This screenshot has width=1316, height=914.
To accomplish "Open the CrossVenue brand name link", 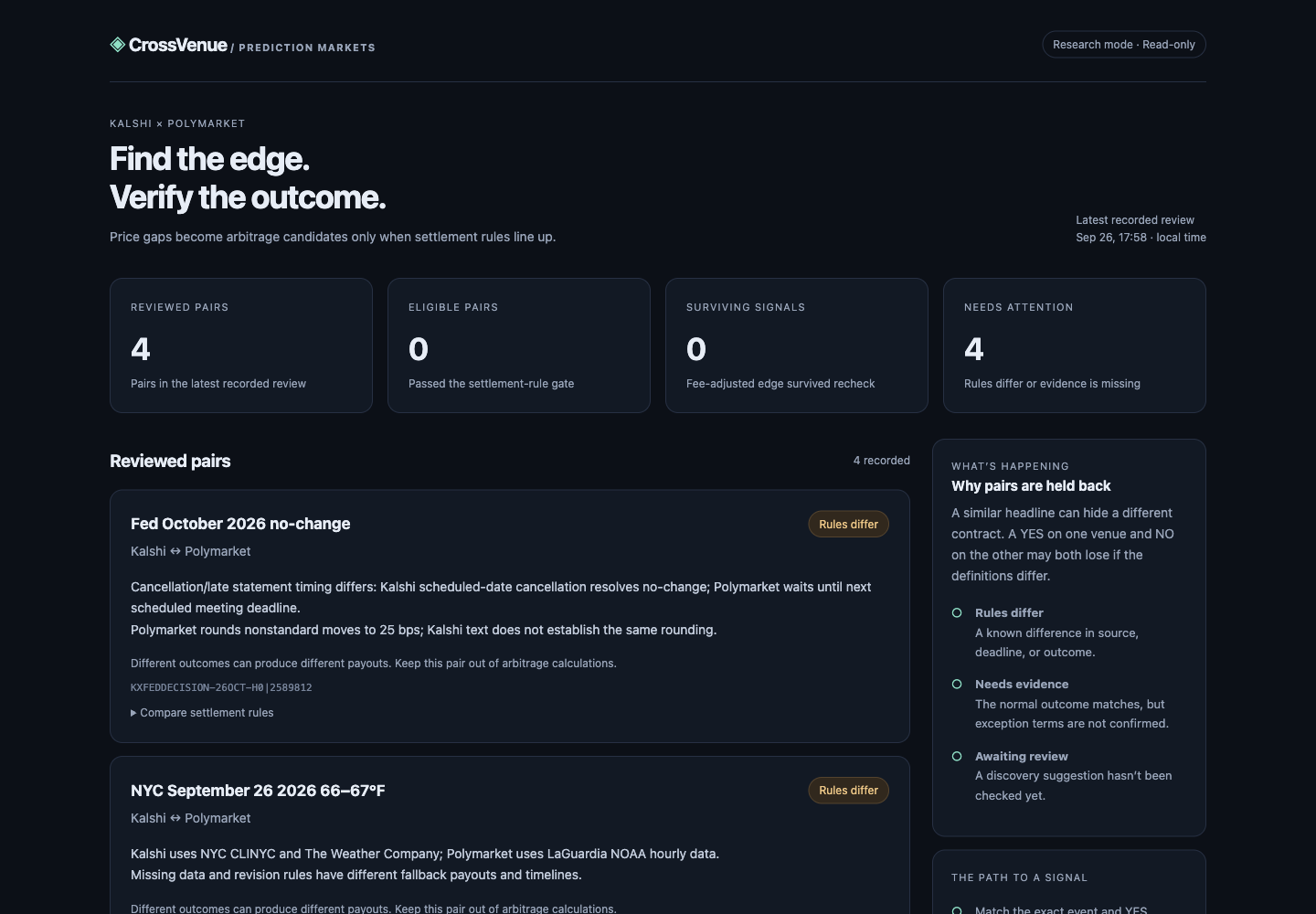I will [x=177, y=45].
